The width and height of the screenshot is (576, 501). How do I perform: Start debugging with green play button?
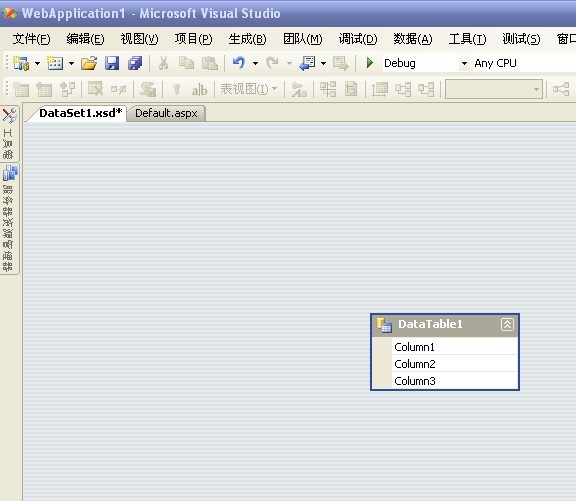pyautogui.click(x=370, y=63)
